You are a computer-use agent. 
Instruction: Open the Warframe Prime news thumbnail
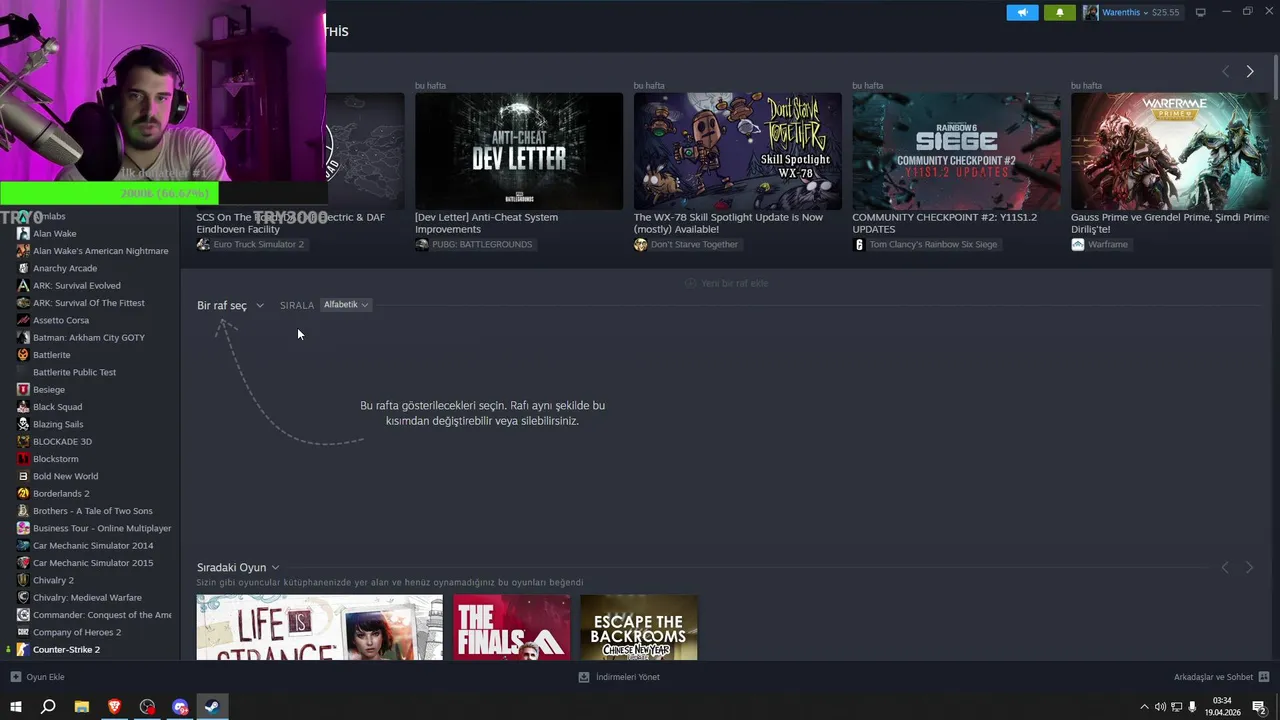pyautogui.click(x=1171, y=151)
